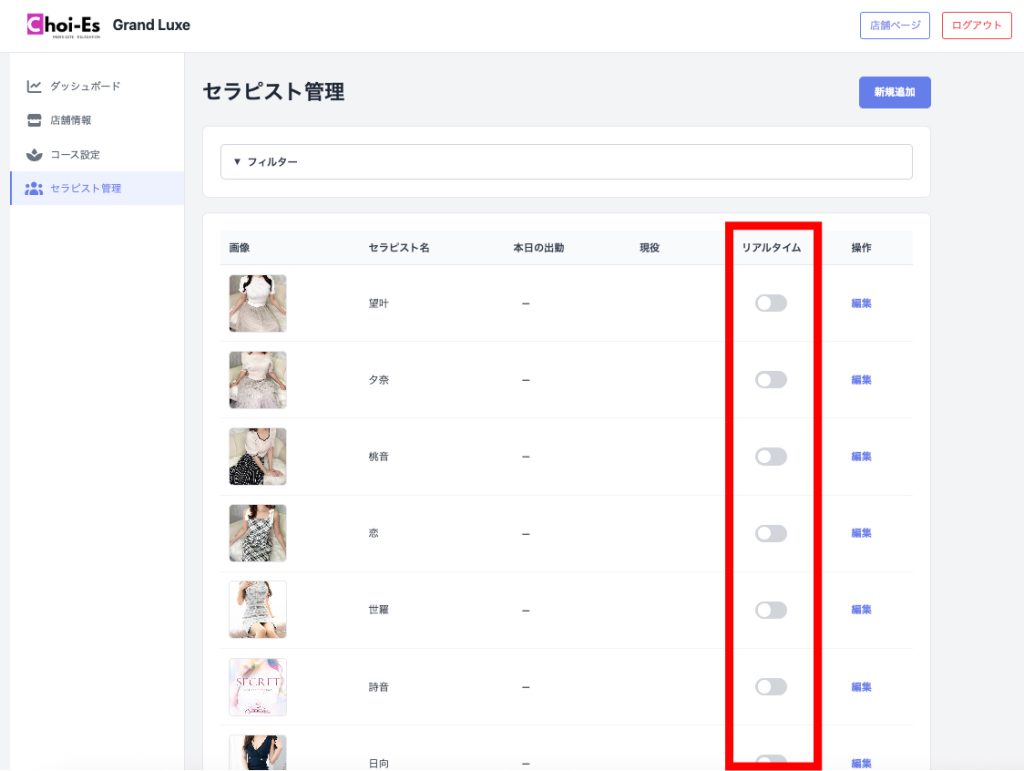Enable realtime switch for 夕奈
This screenshot has width=1024, height=771.
click(770, 380)
